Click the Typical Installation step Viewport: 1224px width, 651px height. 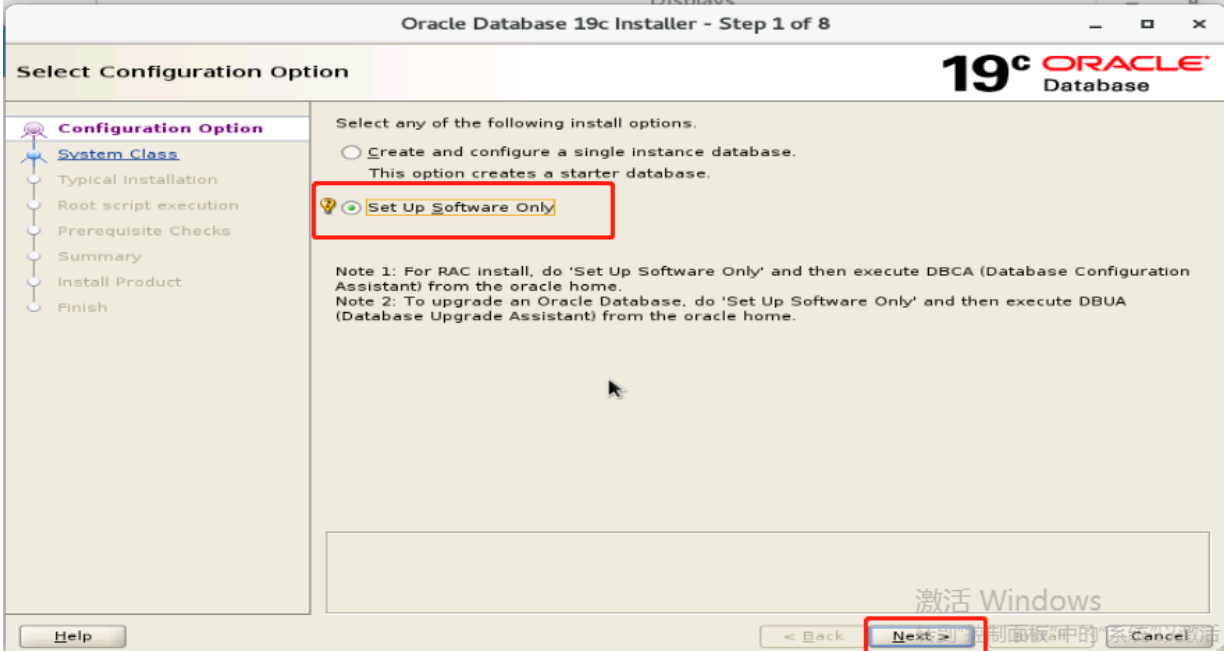click(137, 180)
